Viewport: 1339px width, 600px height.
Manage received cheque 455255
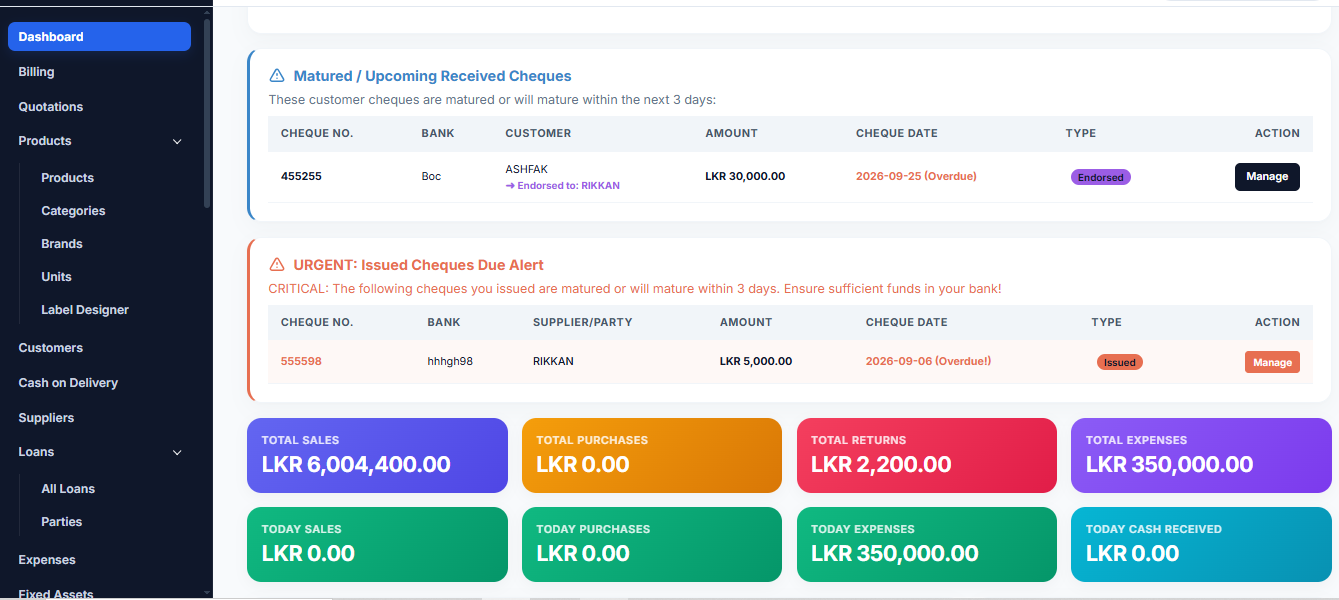(x=1267, y=176)
